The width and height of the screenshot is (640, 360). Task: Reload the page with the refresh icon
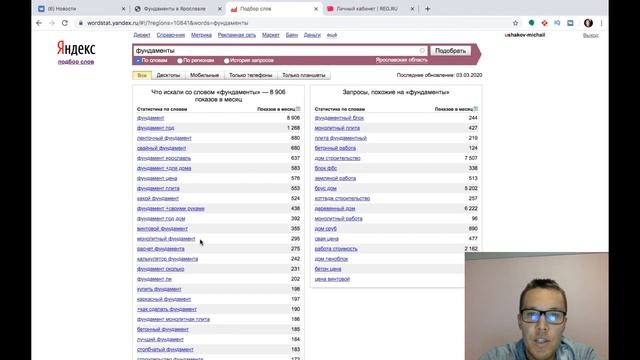point(64,23)
